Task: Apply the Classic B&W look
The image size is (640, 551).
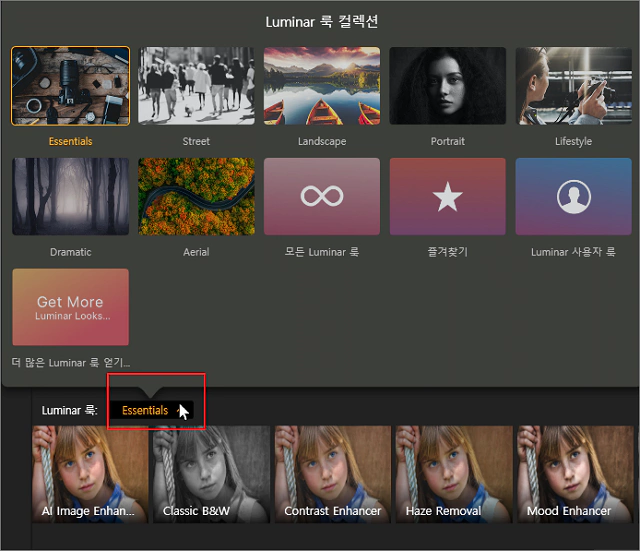Action: click(x=211, y=474)
